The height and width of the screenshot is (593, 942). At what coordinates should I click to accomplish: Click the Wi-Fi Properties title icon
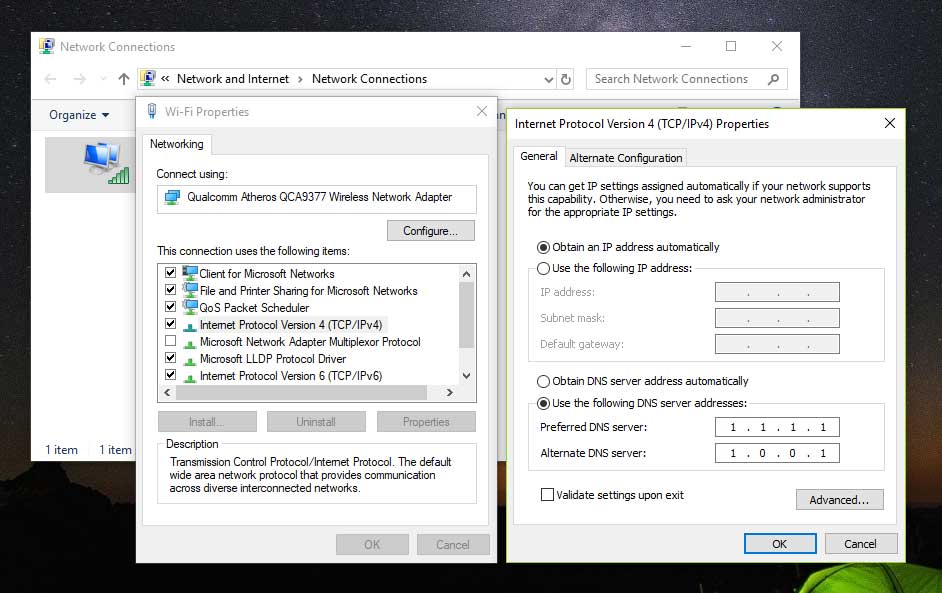pyautogui.click(x=152, y=111)
